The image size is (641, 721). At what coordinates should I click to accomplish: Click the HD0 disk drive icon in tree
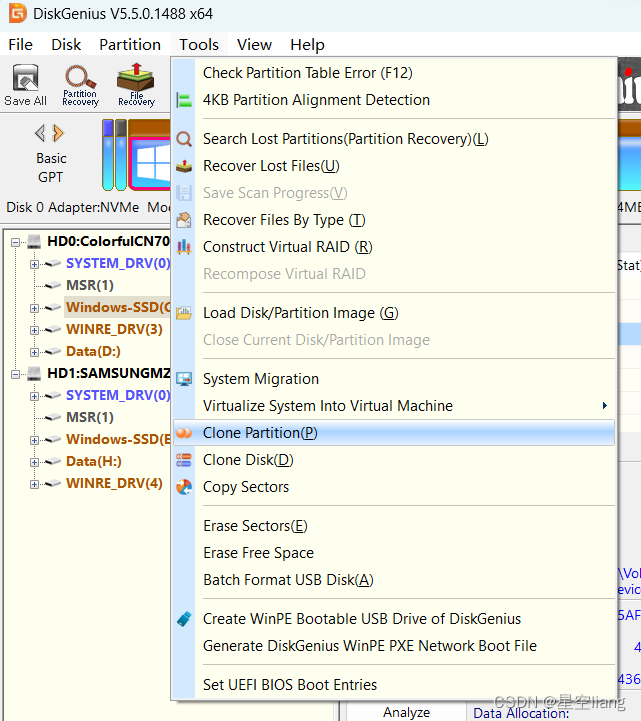(34, 241)
